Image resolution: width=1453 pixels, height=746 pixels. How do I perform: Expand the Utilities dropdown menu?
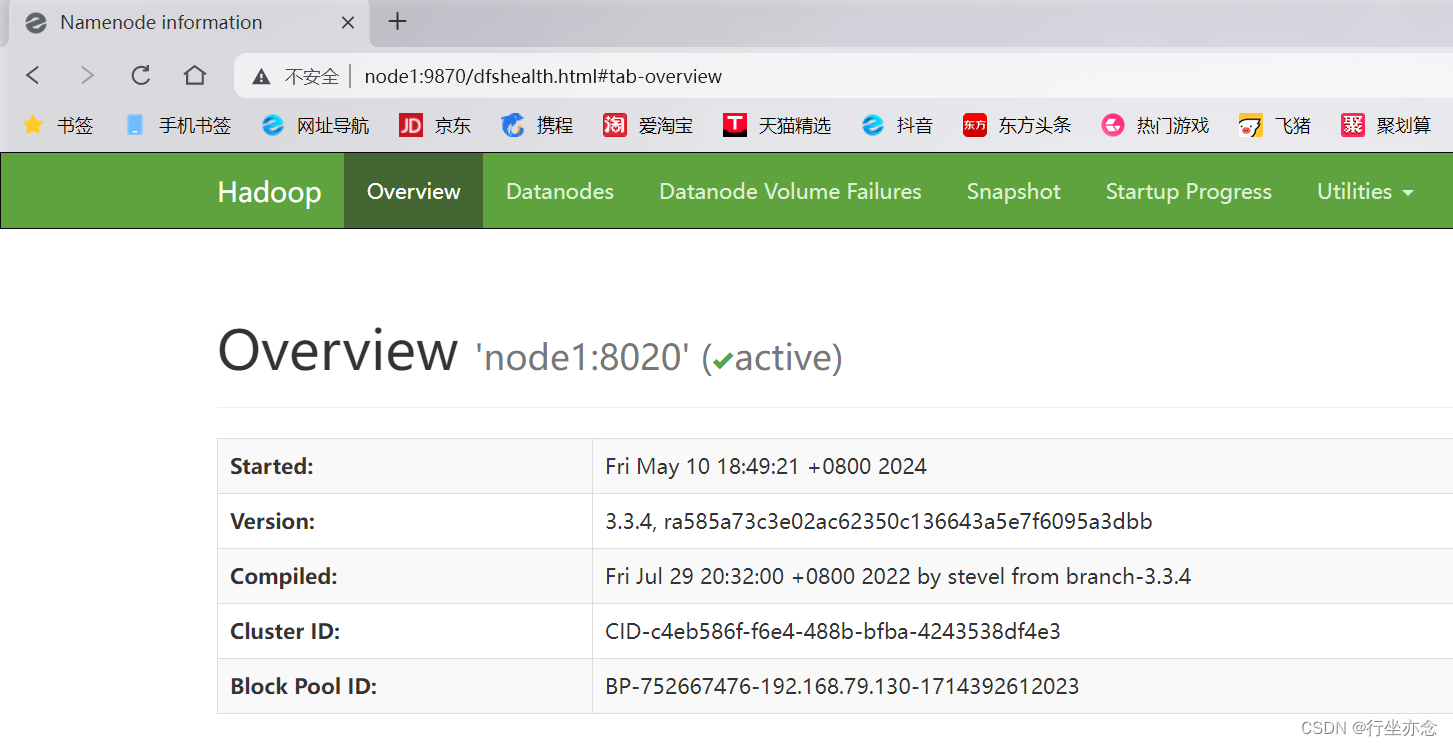click(1364, 191)
